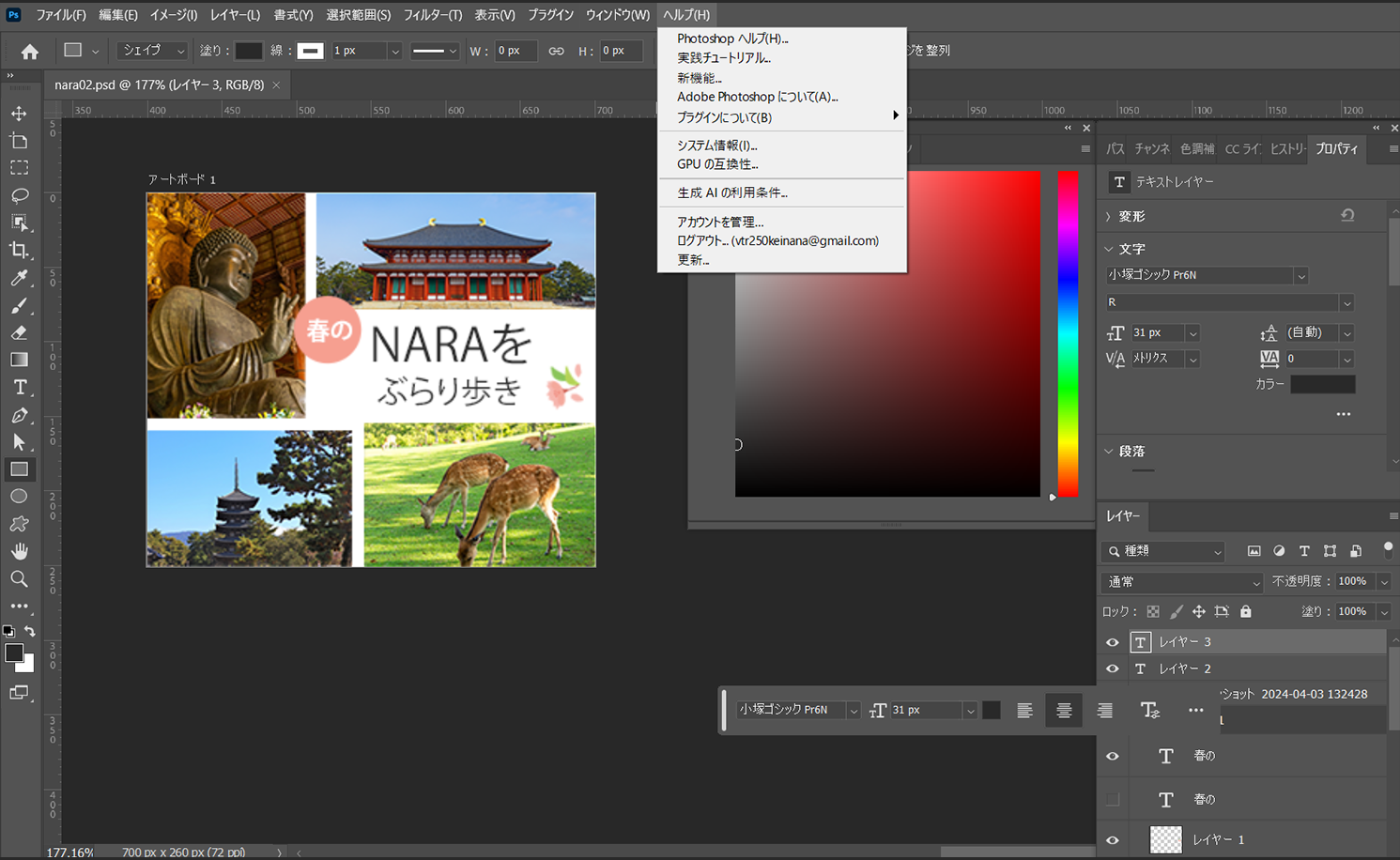The height and width of the screenshot is (860, 1400).
Task: Hide layer レイヤー 1 with eye icon
Action: (x=1113, y=840)
